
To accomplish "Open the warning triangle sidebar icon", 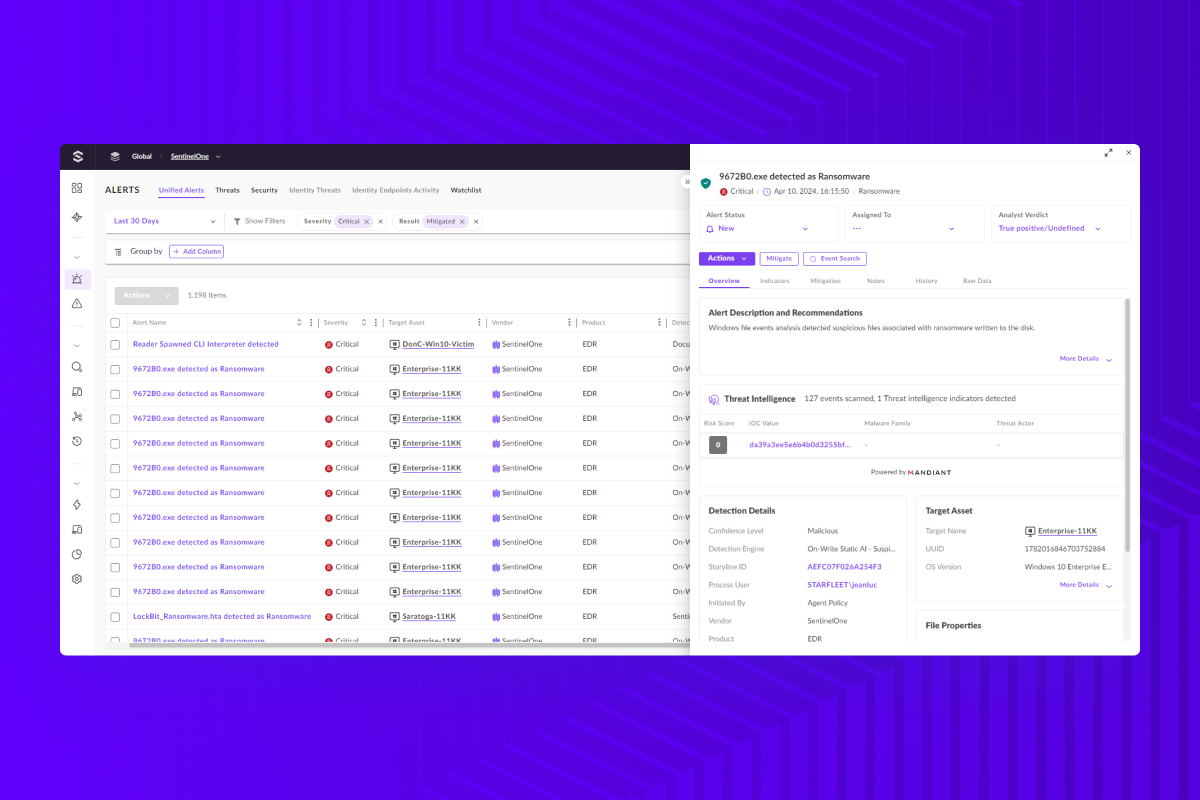I will click(77, 303).
